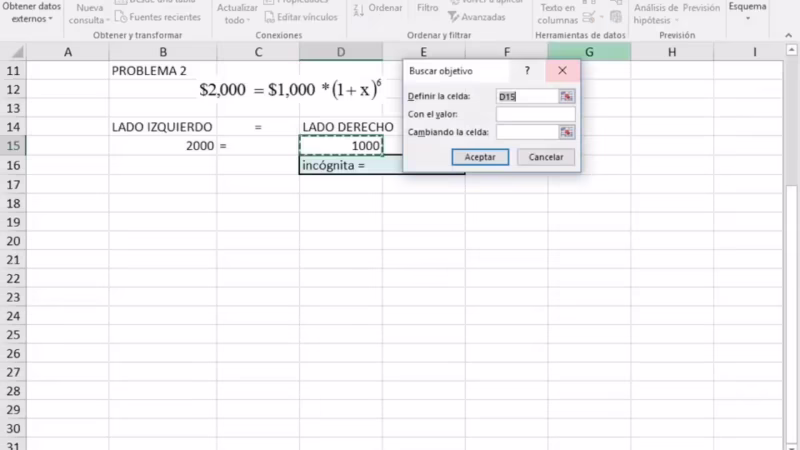Select row 25 header
800x450 pixels.
[x=13, y=335]
